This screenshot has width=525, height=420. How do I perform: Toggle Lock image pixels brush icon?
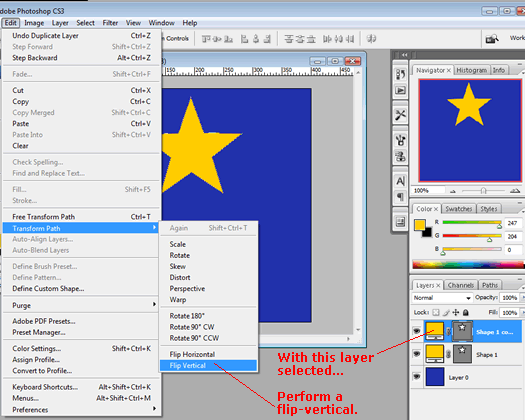(x=446, y=312)
